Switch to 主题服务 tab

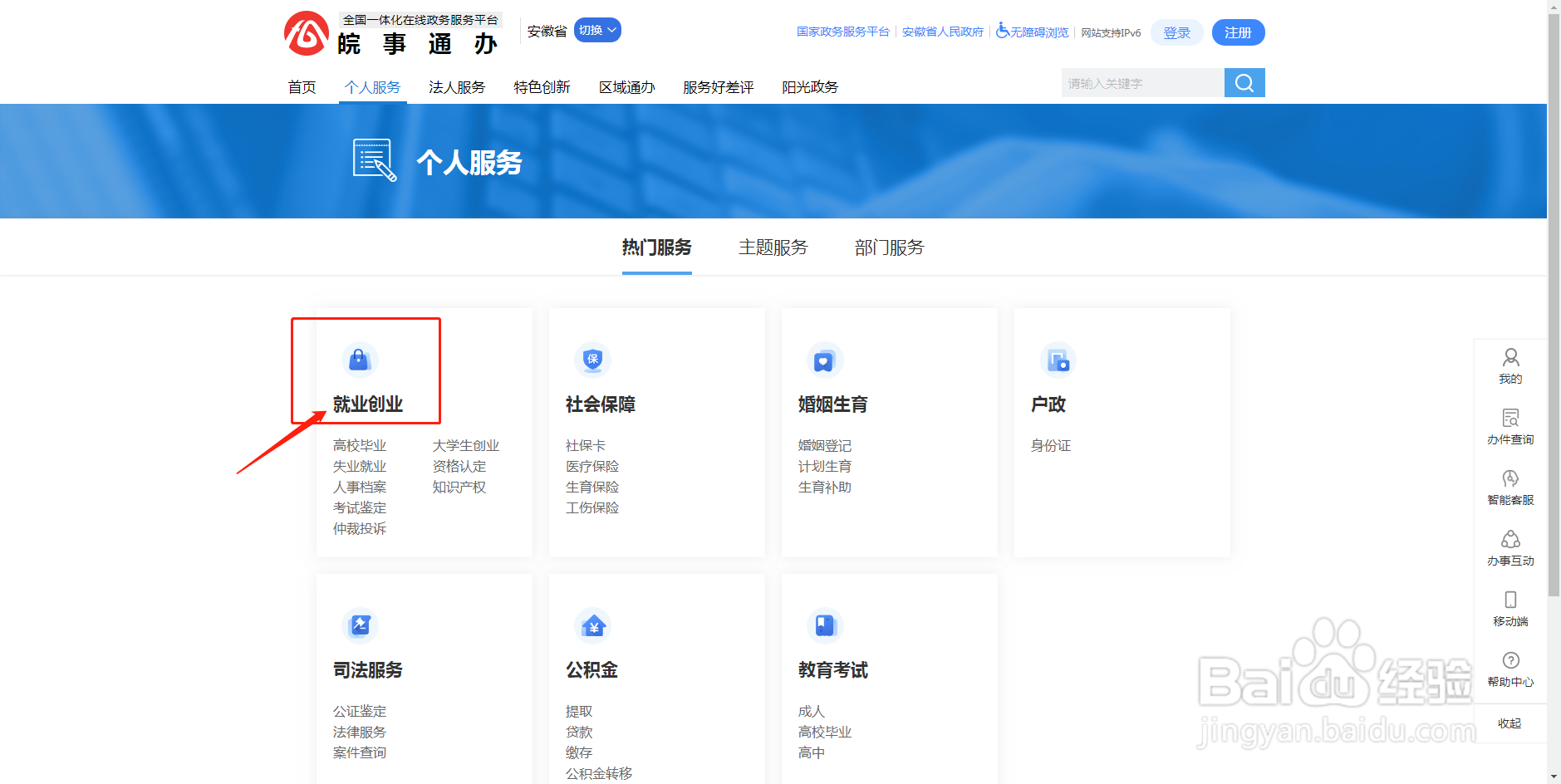tap(773, 247)
